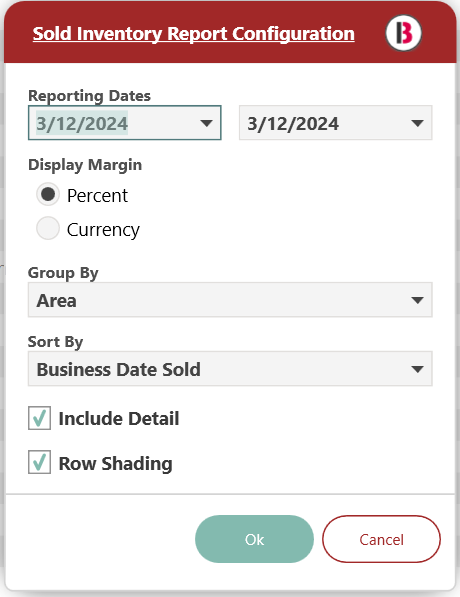Viewport: 460px width, 597px height.
Task: Click the B logo icon in header
Action: coord(403,33)
